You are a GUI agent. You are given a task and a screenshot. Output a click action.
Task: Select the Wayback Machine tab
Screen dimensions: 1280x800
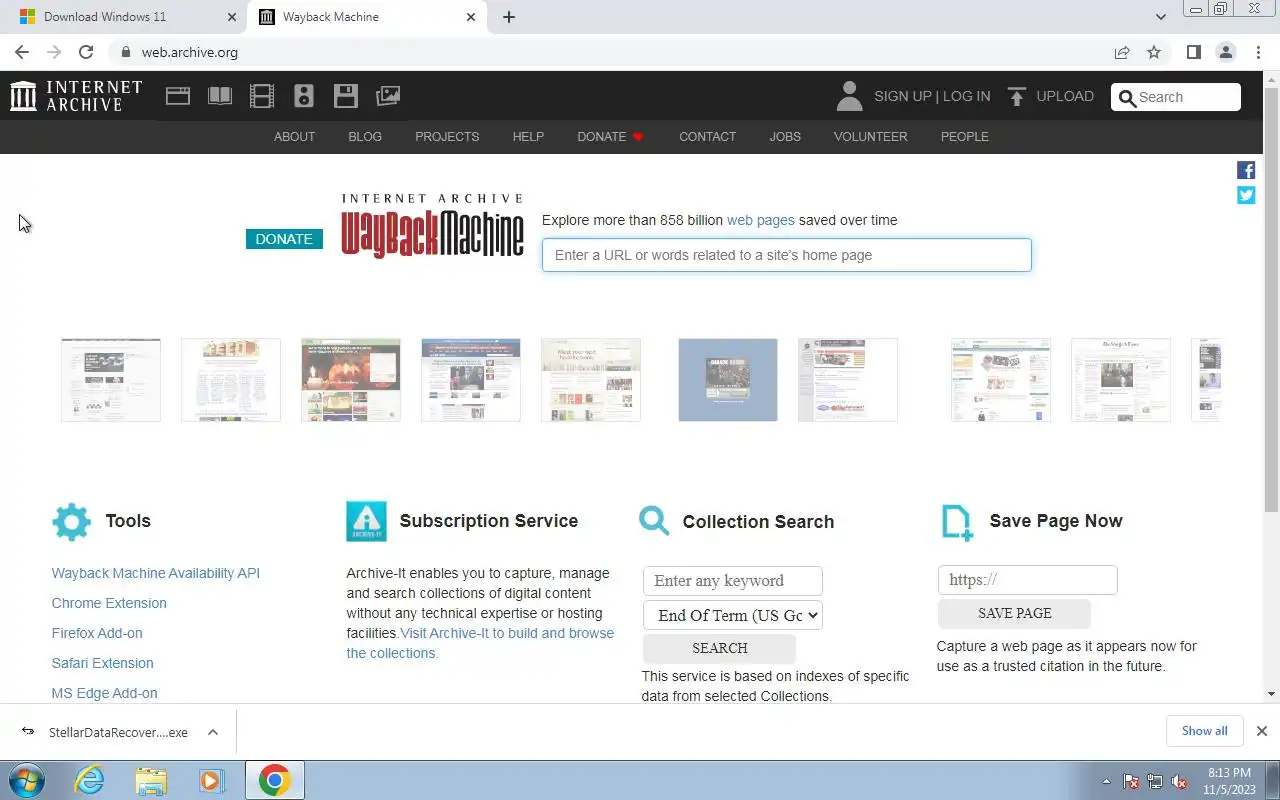pos(366,17)
